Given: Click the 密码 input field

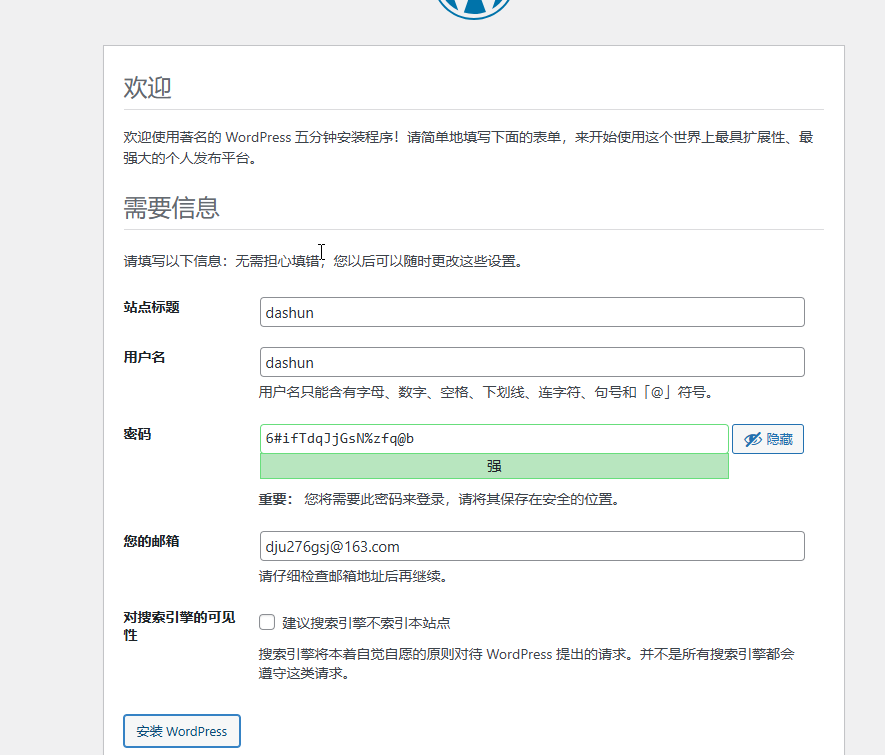Looking at the screenshot, I should pyautogui.click(x=494, y=438).
